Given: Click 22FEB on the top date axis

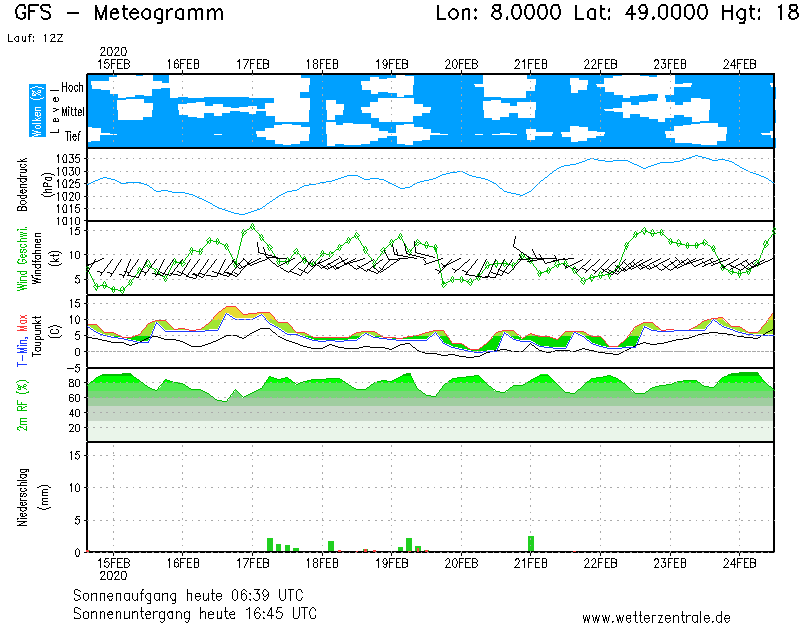Looking at the screenshot, I should click(601, 64).
